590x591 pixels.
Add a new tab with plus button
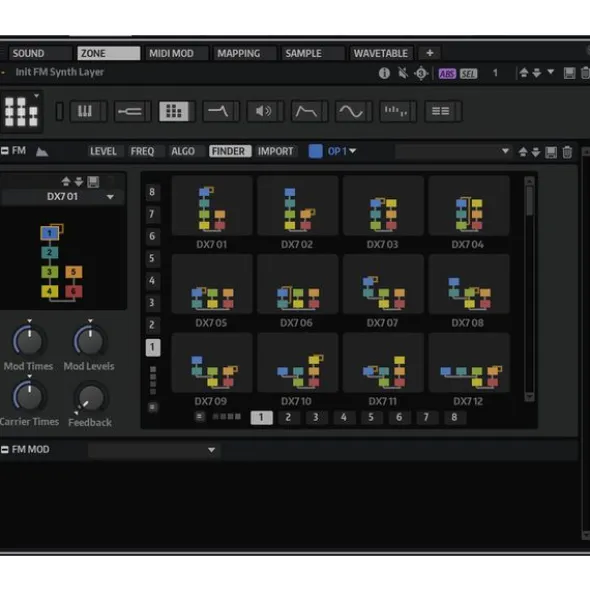point(430,53)
